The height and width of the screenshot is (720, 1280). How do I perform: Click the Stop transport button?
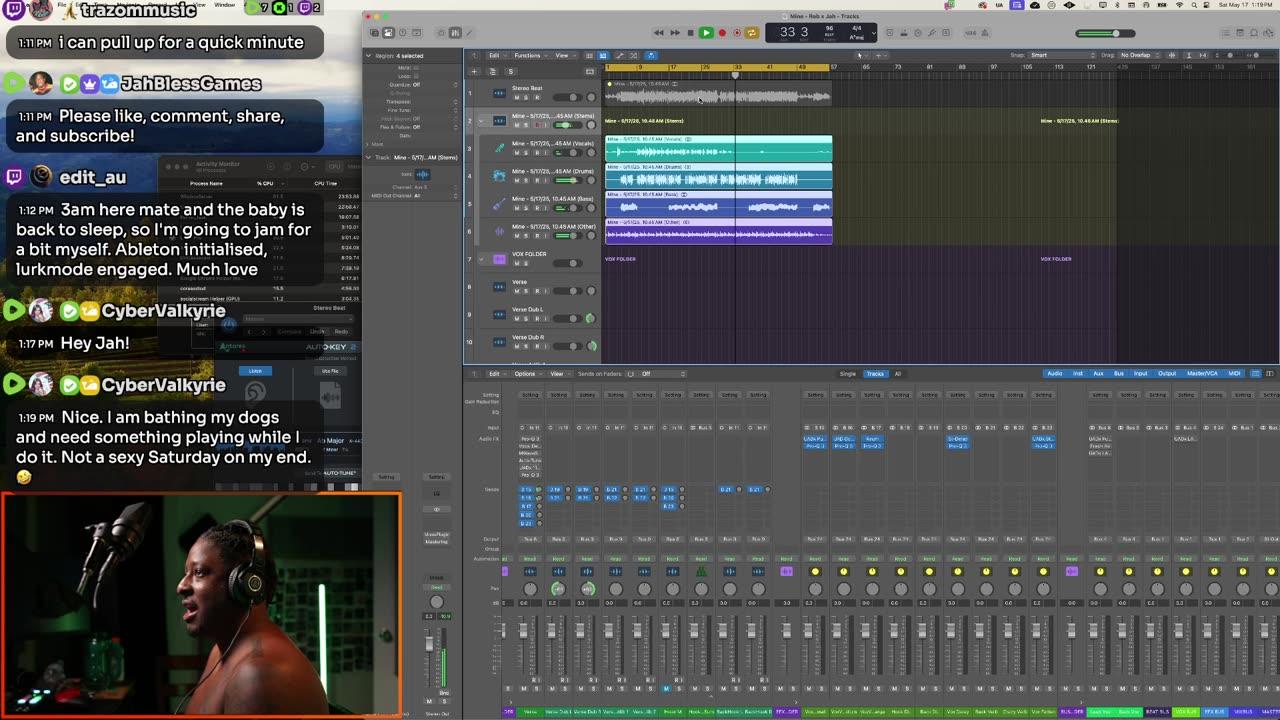[690, 33]
